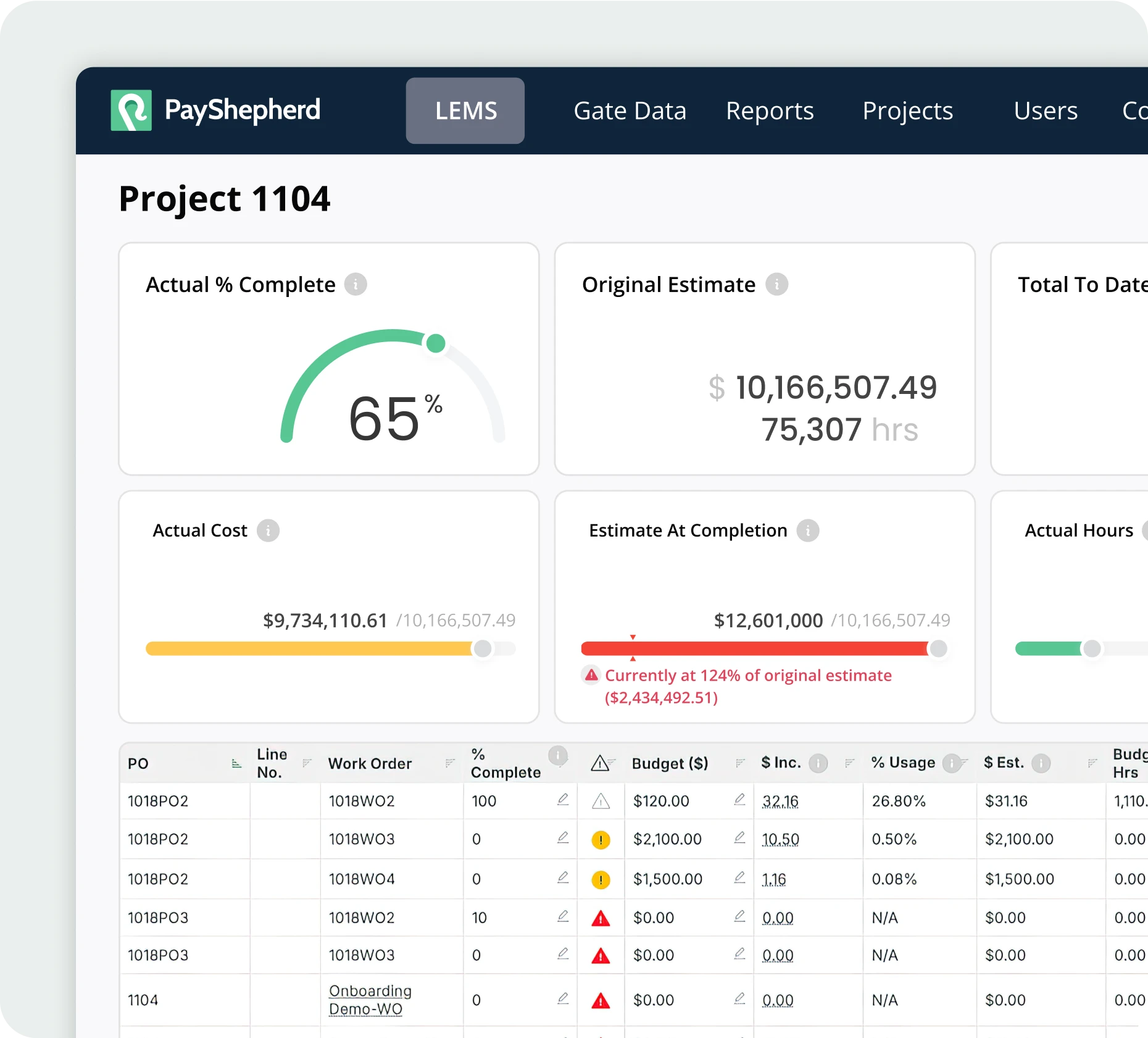Go to the Projects tab
This screenshot has height=1038, width=1148.
907,111
